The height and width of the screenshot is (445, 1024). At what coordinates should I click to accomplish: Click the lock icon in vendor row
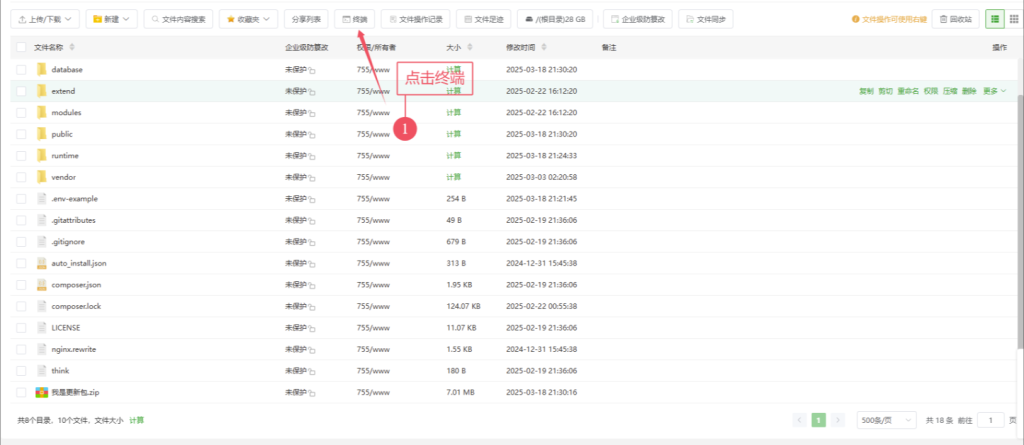click(x=312, y=178)
